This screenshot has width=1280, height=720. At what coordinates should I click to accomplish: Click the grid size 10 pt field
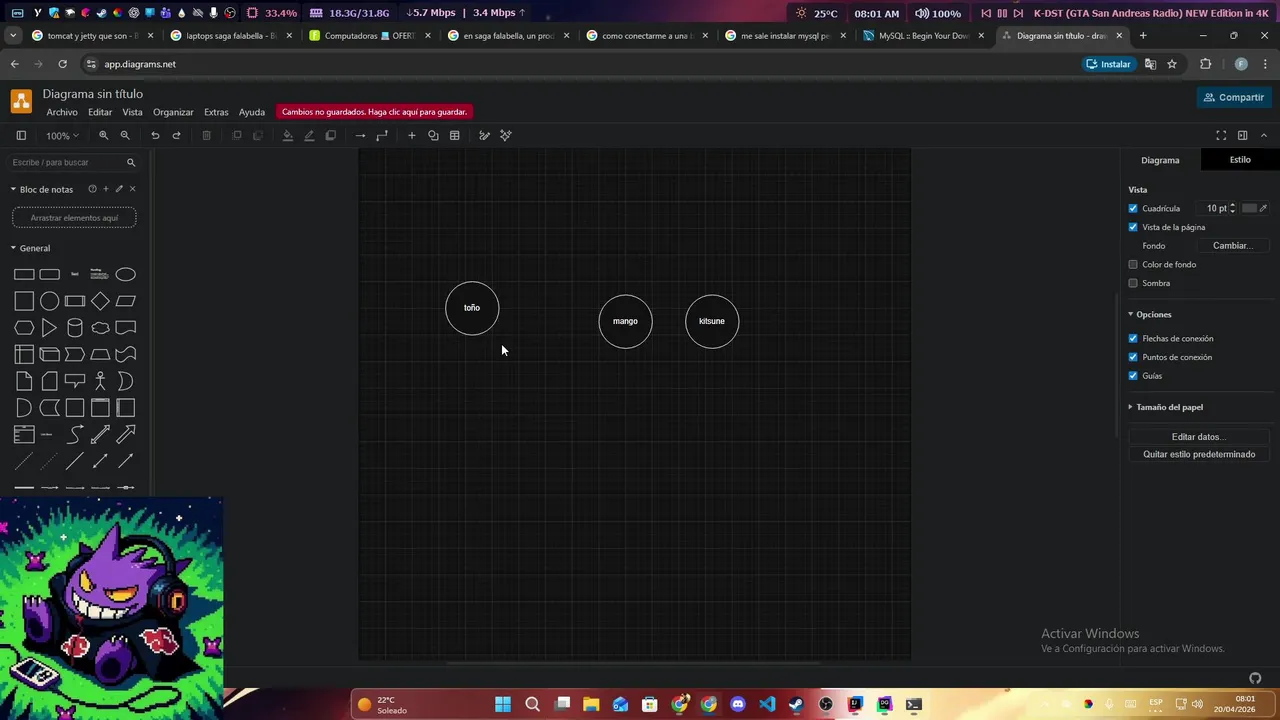tap(1214, 208)
